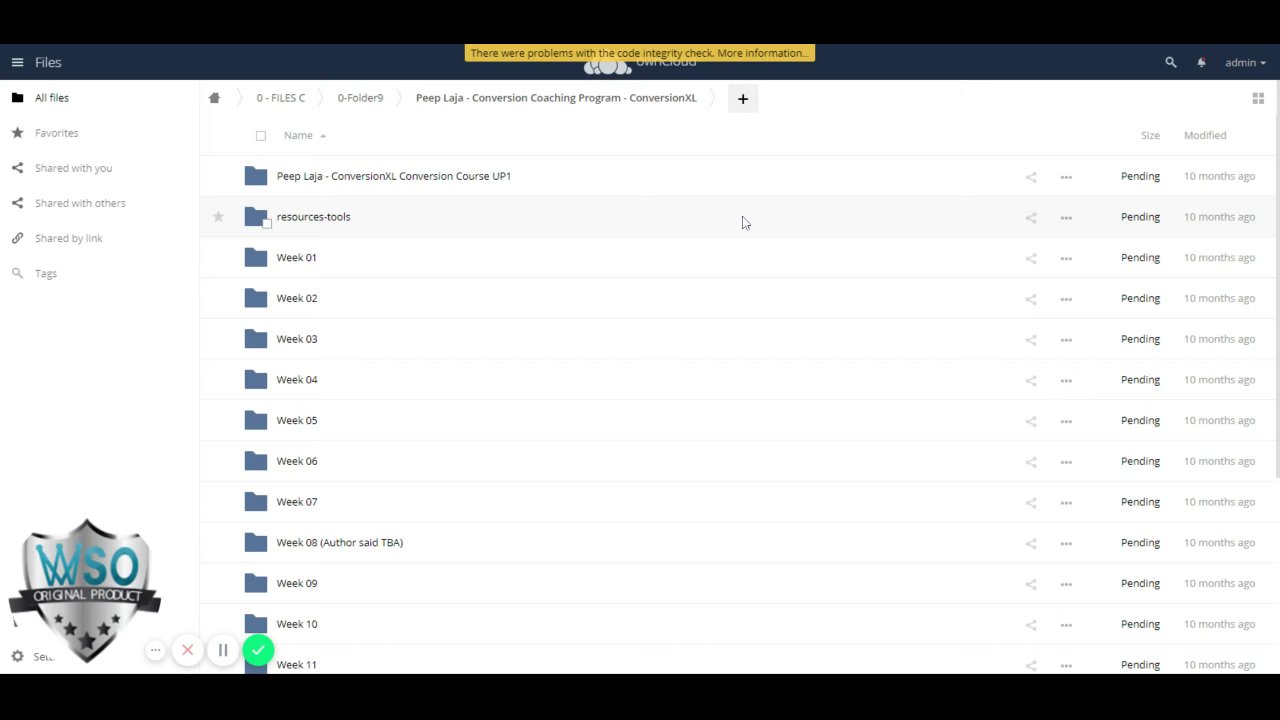1280x720 pixels.
Task: Open code integrity check warning banner
Action: 640,53
